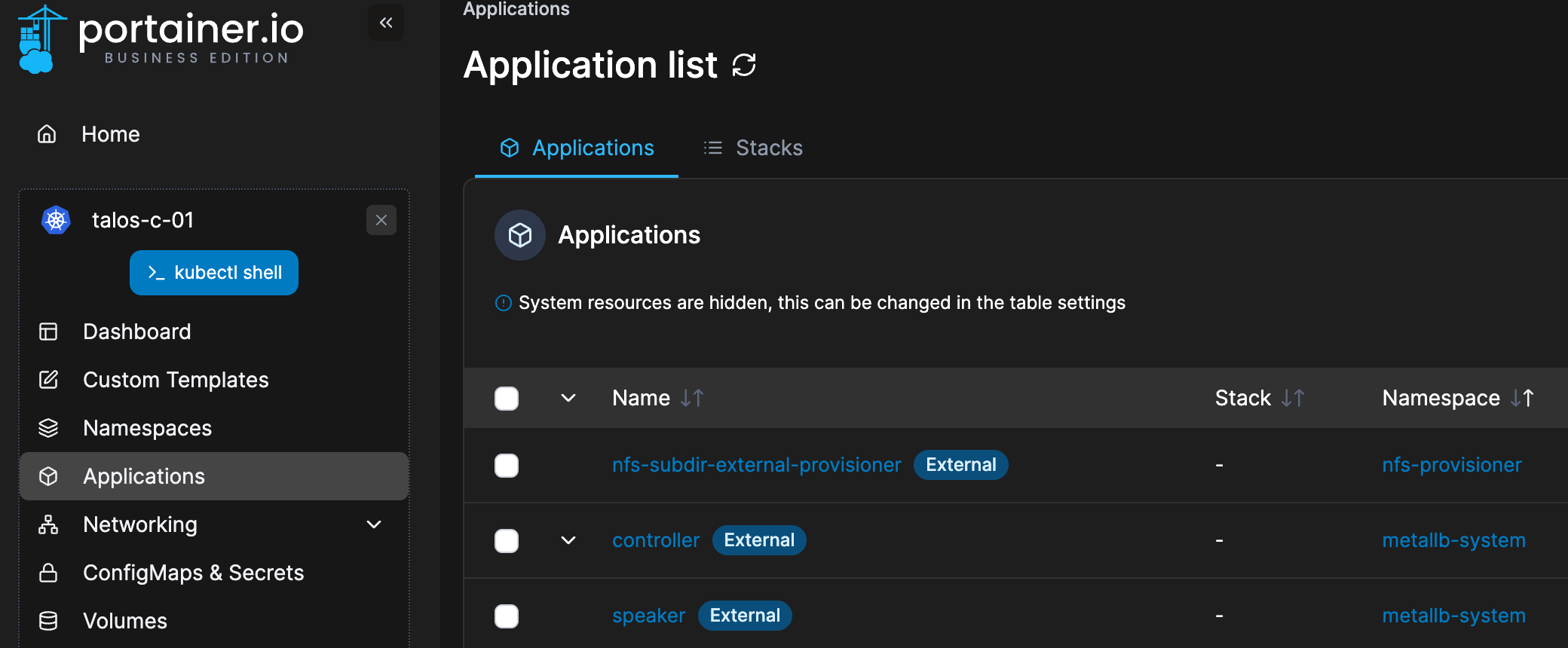Check the controller row checkbox

point(507,541)
